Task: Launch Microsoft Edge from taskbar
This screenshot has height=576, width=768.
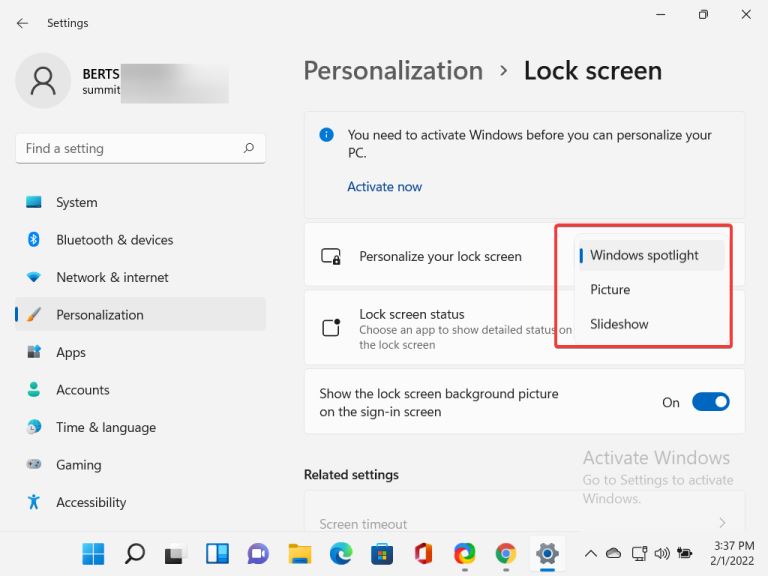Action: (341, 554)
